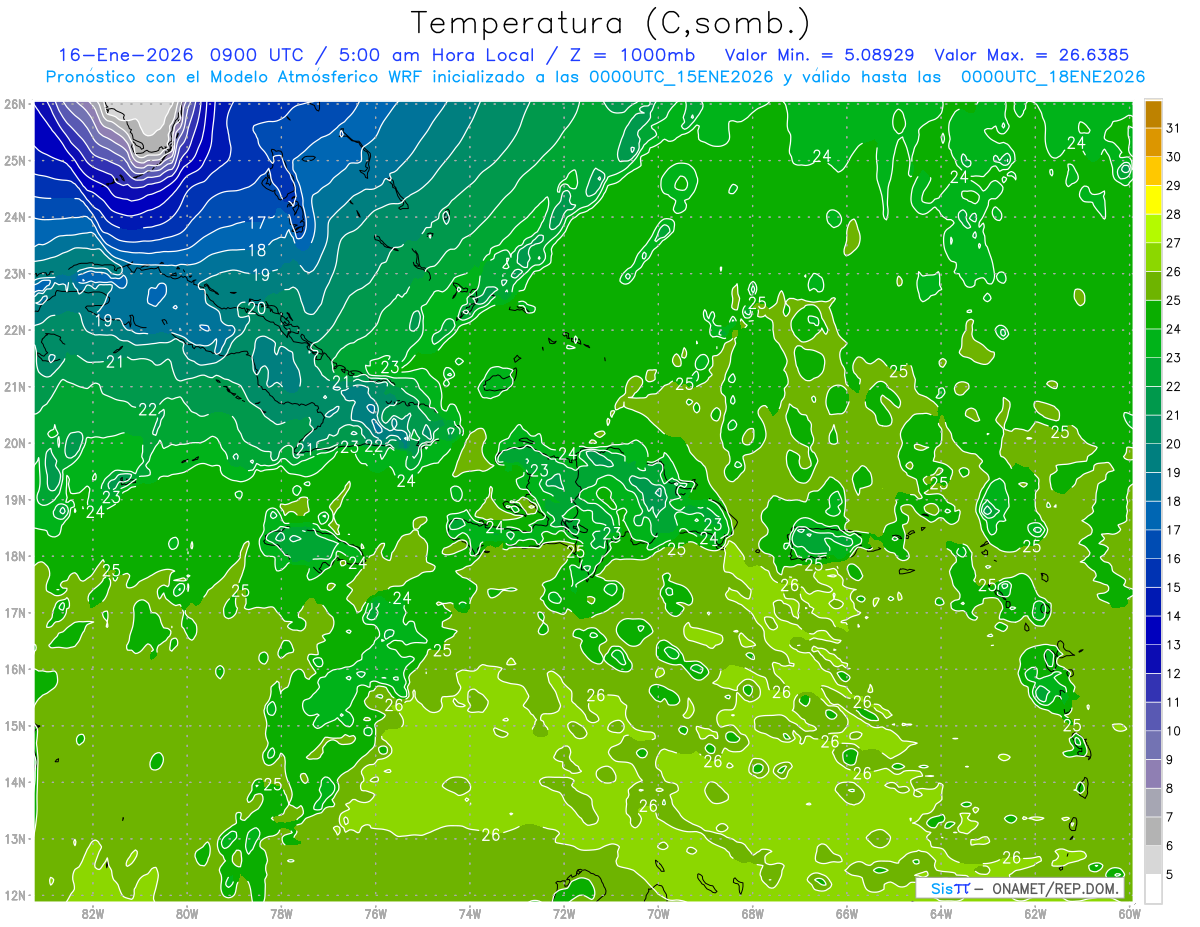Click the '82W' longitude axis label

click(93, 913)
